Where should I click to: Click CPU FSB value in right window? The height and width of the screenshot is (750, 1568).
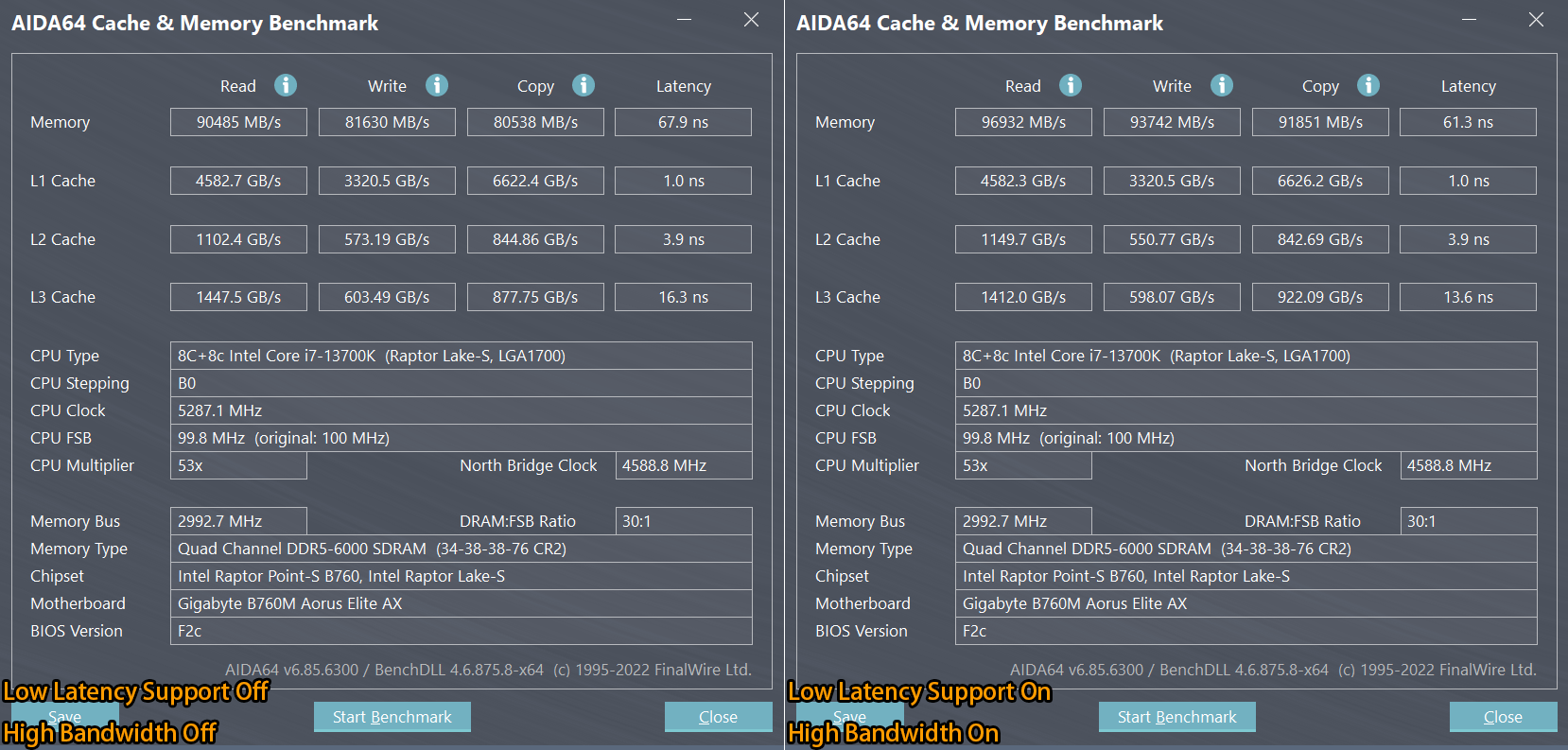pyautogui.click(x=1246, y=438)
